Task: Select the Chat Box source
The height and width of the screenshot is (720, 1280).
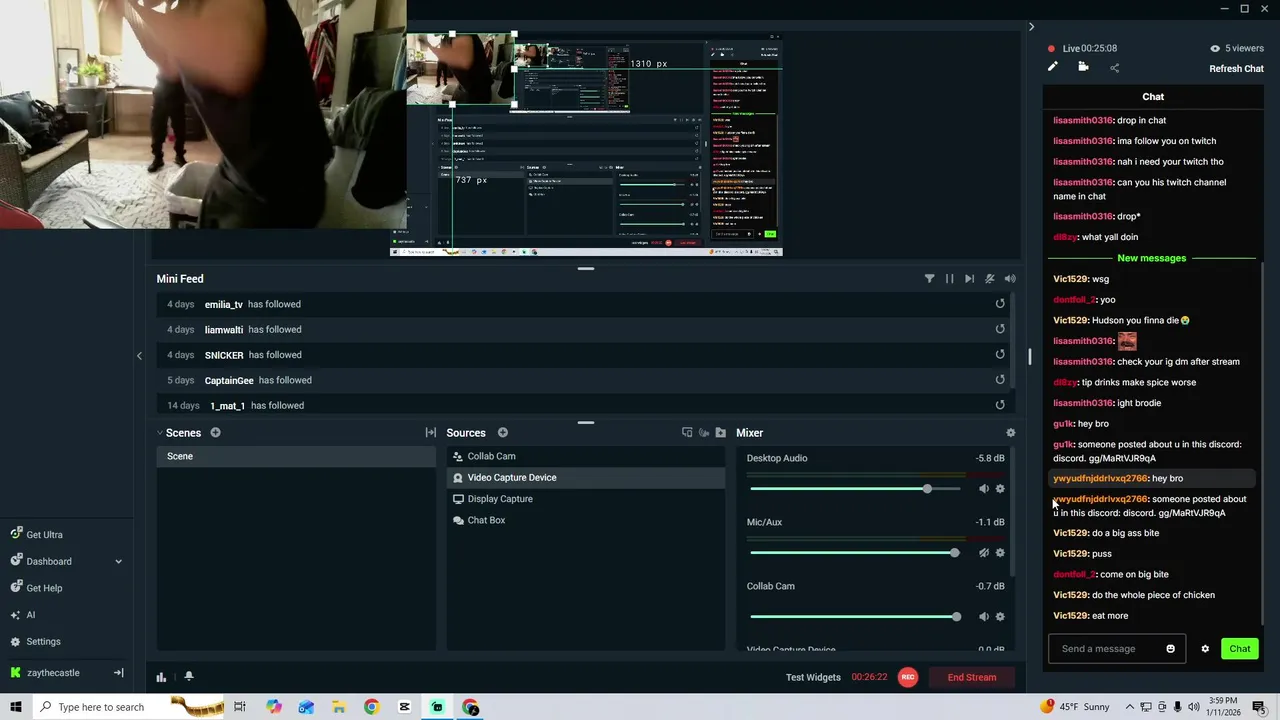Action: pos(585,520)
